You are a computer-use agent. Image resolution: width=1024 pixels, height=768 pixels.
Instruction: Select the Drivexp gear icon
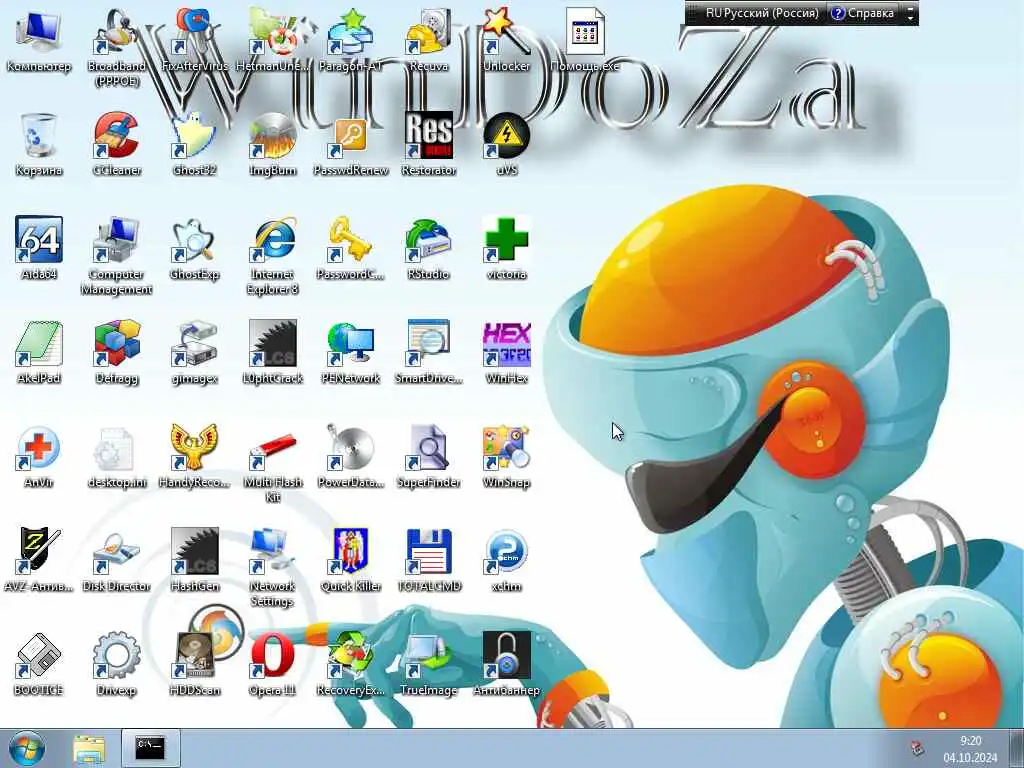coord(116,664)
